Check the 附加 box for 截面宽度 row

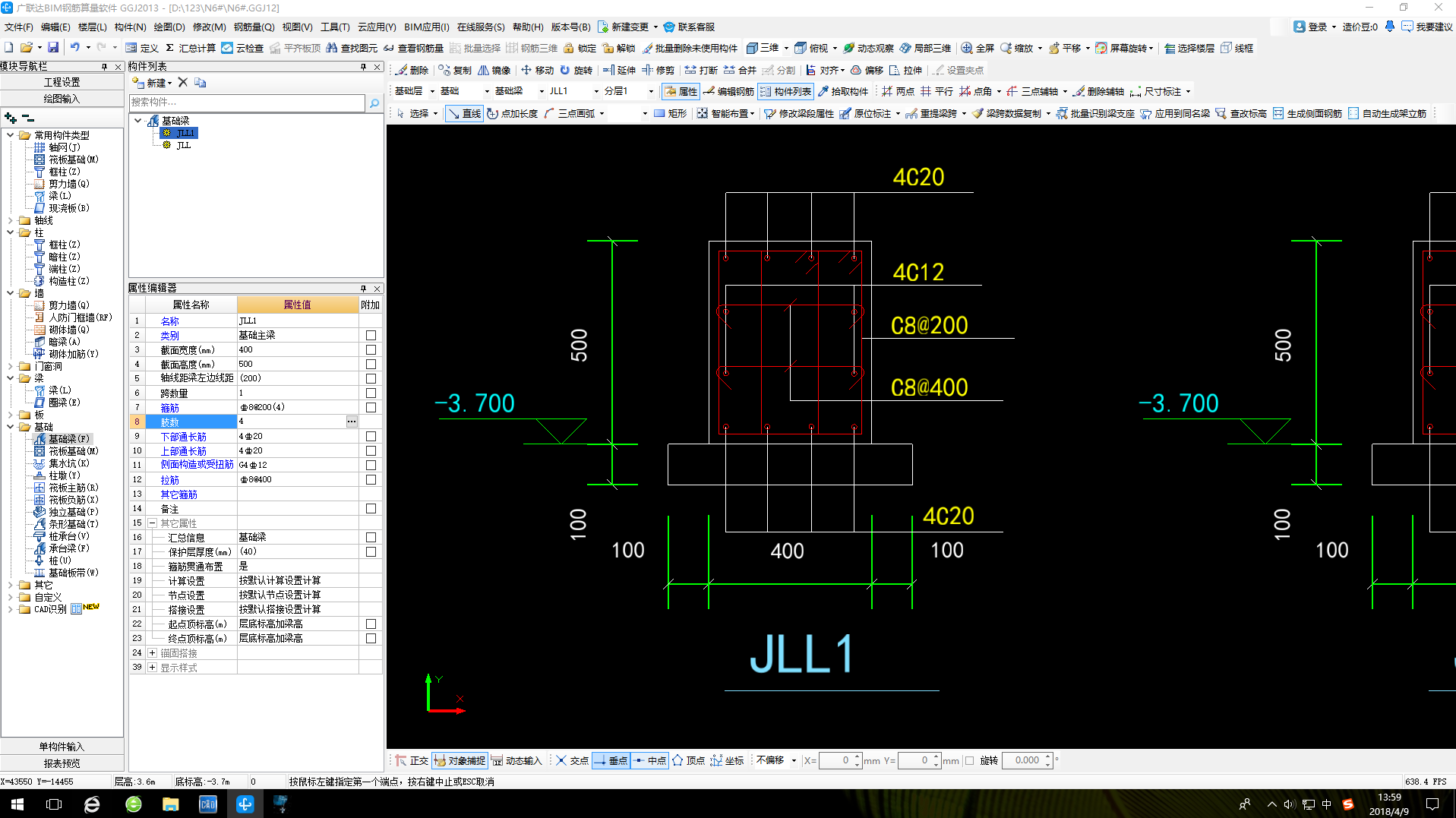(371, 349)
